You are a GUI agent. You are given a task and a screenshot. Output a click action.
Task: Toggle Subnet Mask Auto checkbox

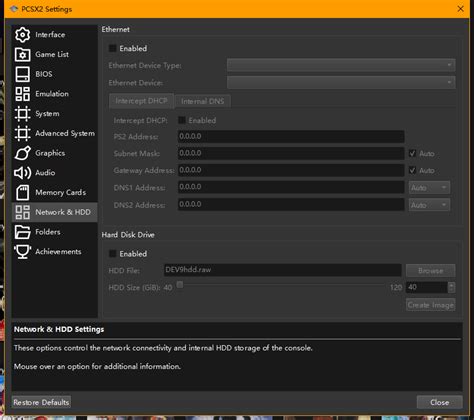[412, 153]
